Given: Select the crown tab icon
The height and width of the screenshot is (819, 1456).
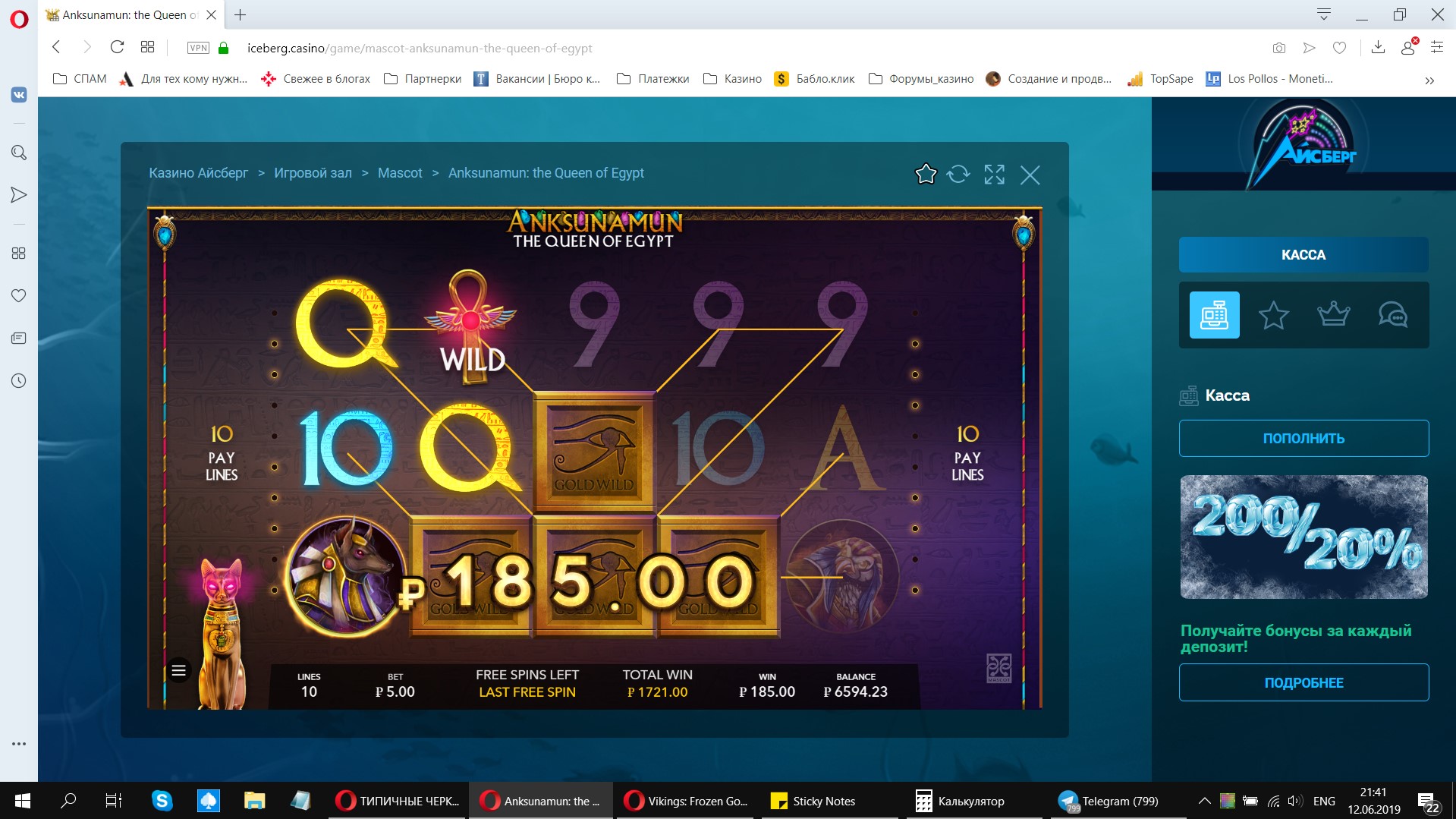Looking at the screenshot, I should tap(1333, 314).
